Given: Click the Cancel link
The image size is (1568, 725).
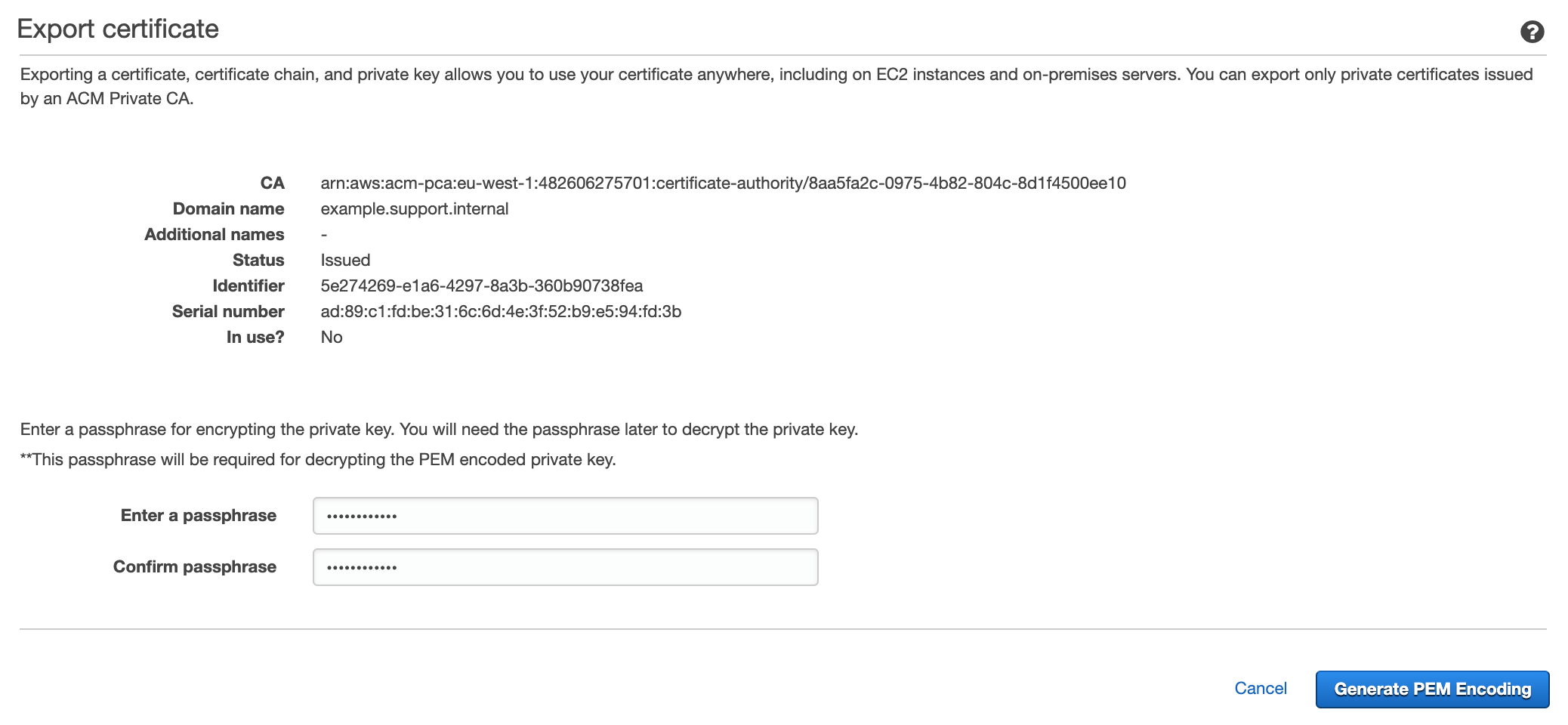Looking at the screenshot, I should (1260, 688).
